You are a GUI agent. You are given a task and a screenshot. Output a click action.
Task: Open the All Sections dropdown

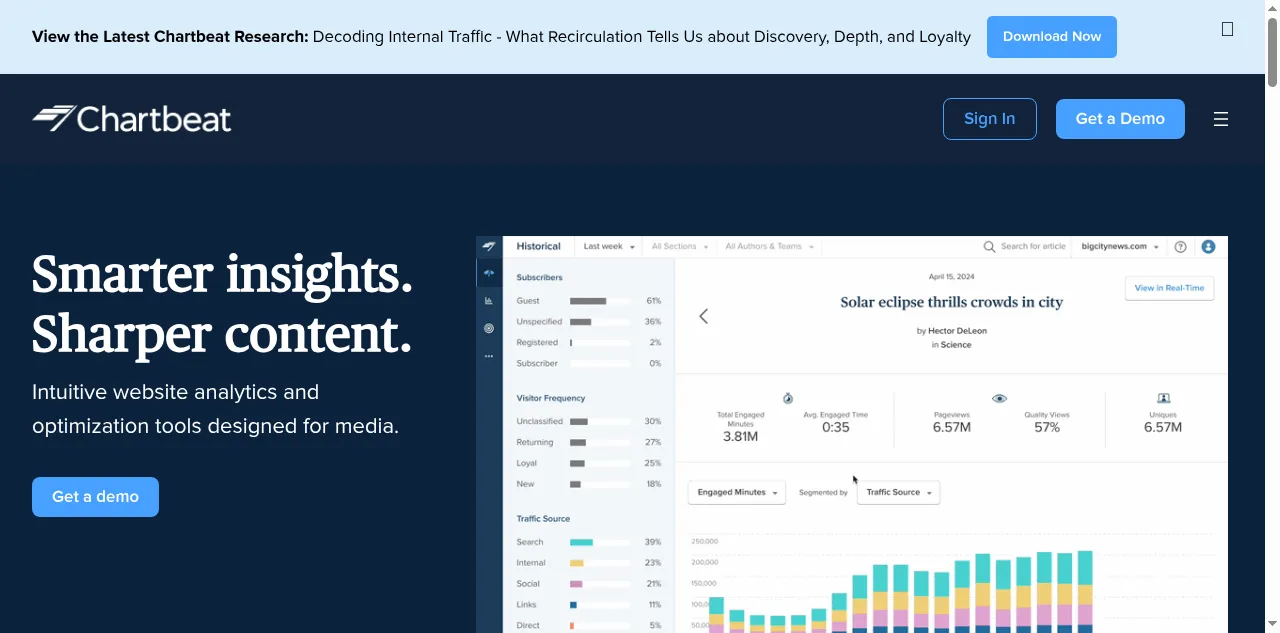tap(680, 246)
